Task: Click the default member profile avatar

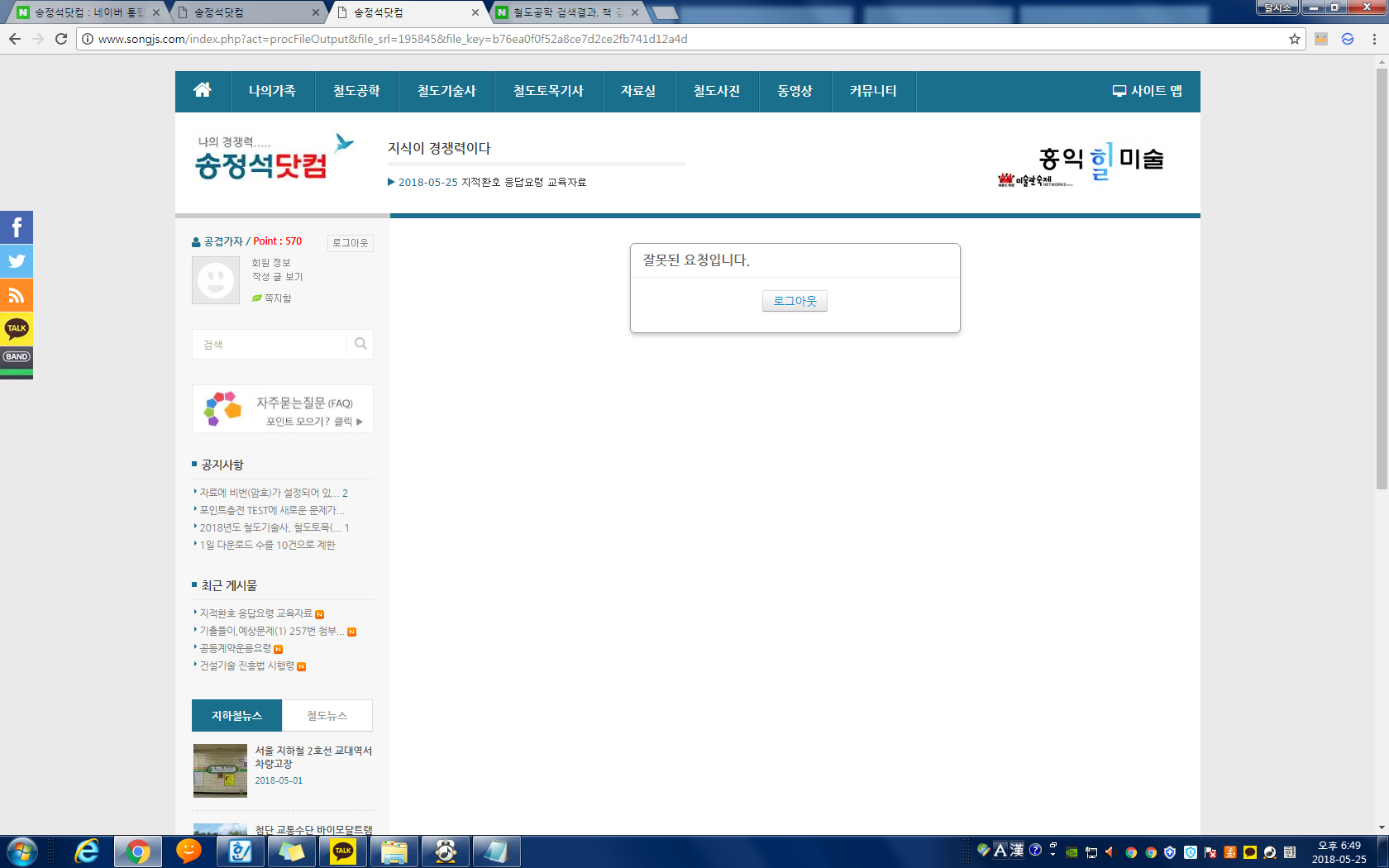Action: click(x=215, y=280)
